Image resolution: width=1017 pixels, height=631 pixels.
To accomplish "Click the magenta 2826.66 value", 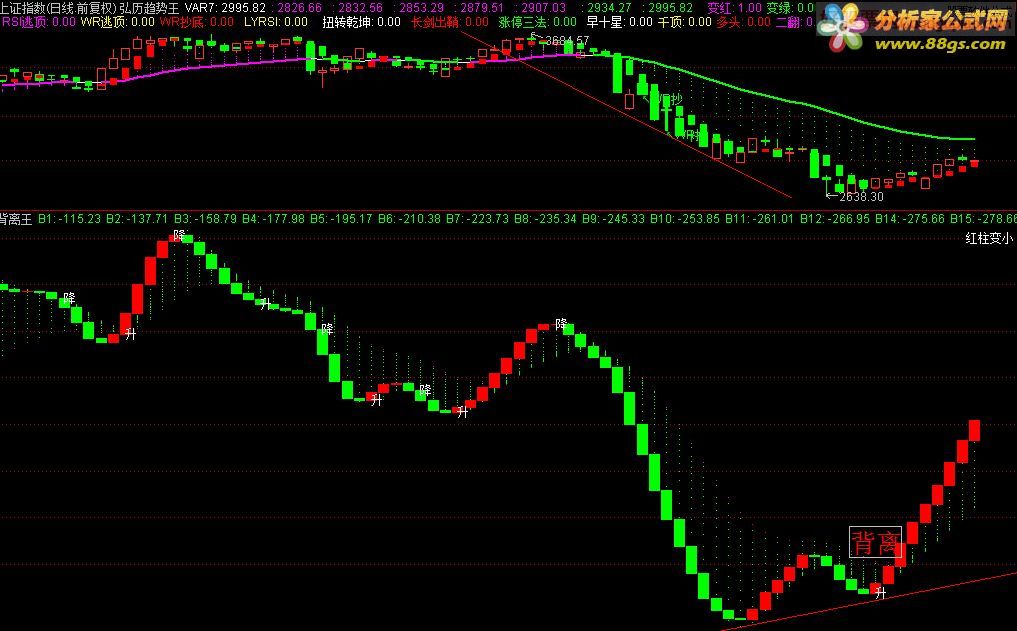I will coord(299,8).
